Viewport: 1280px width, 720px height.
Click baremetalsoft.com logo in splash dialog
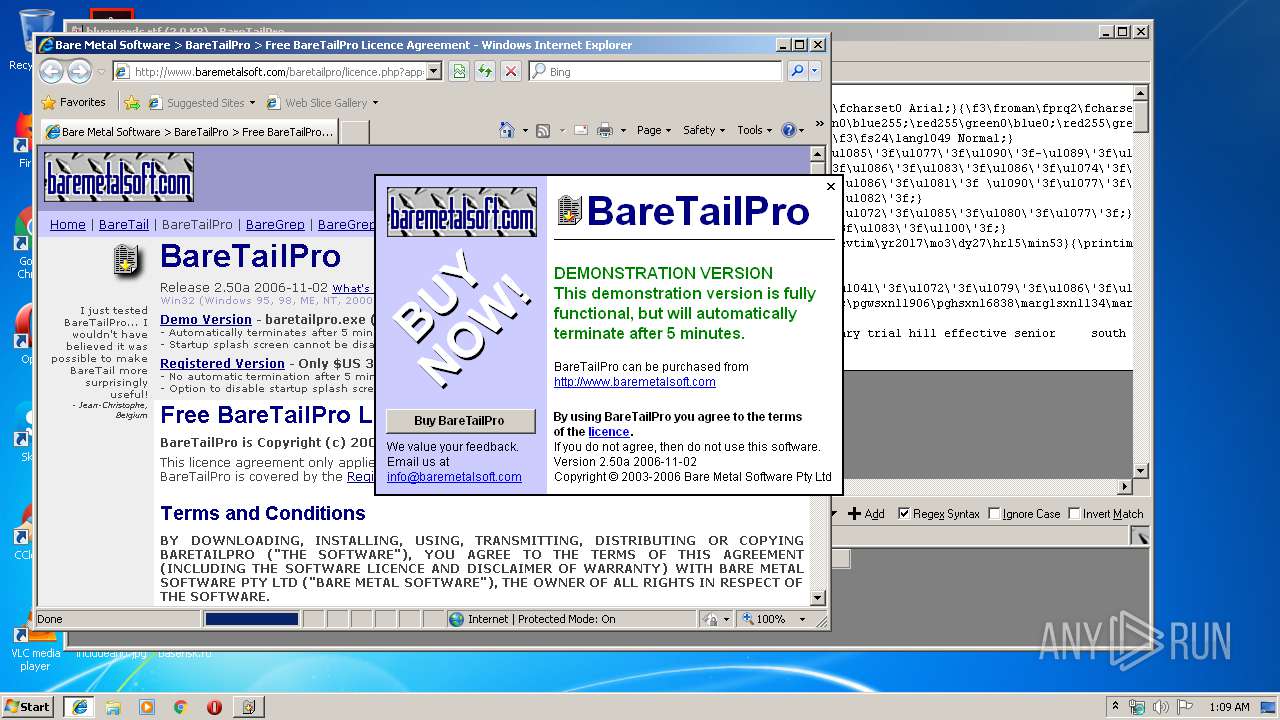point(462,212)
